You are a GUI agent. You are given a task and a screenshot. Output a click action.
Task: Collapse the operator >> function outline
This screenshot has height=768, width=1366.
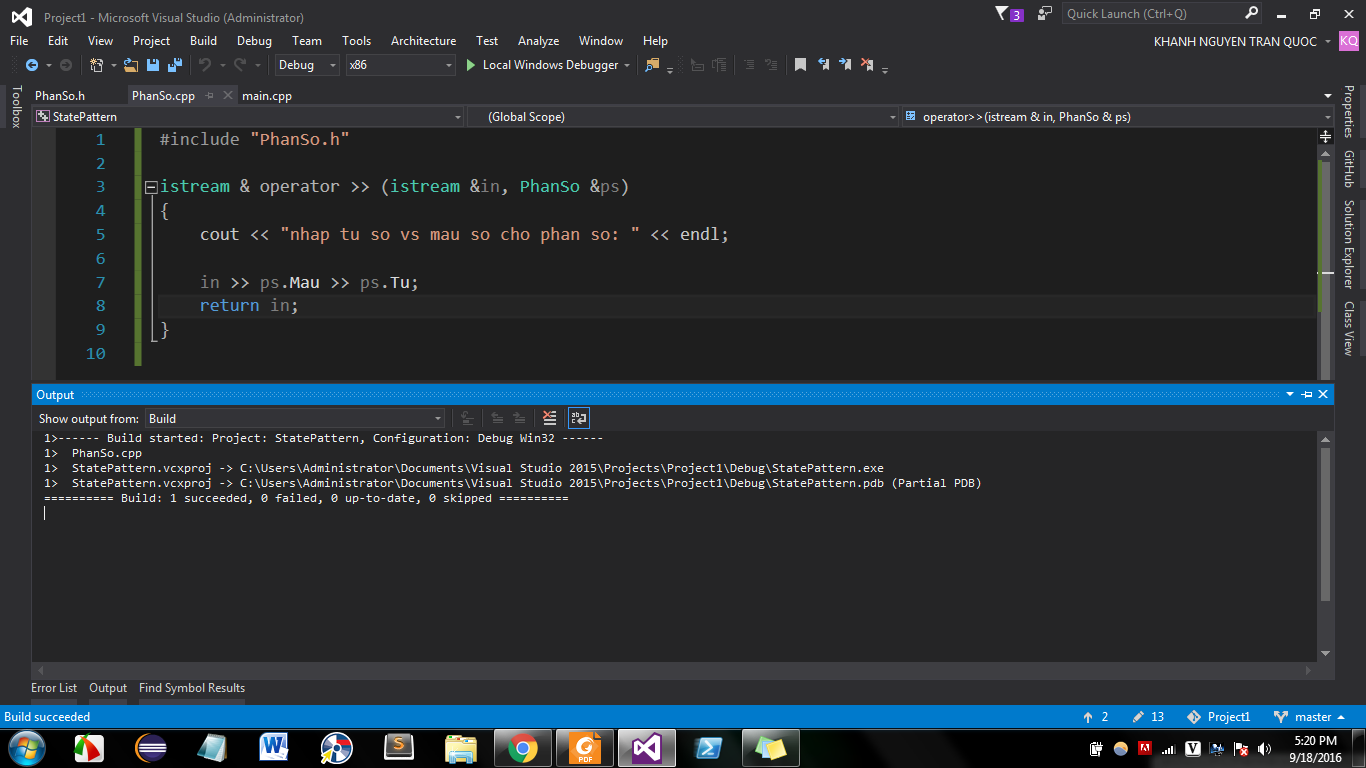click(x=150, y=187)
